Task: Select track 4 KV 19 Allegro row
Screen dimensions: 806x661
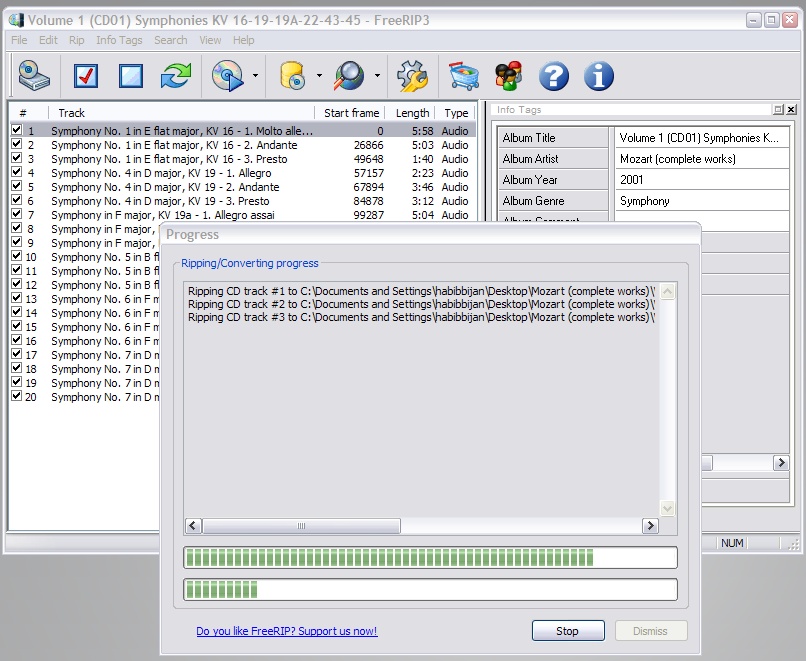Action: [x=243, y=173]
